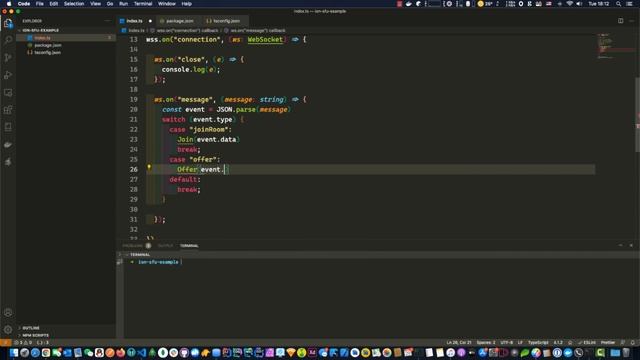
Task: Open Manage gear in activity bar
Action: click(8, 329)
